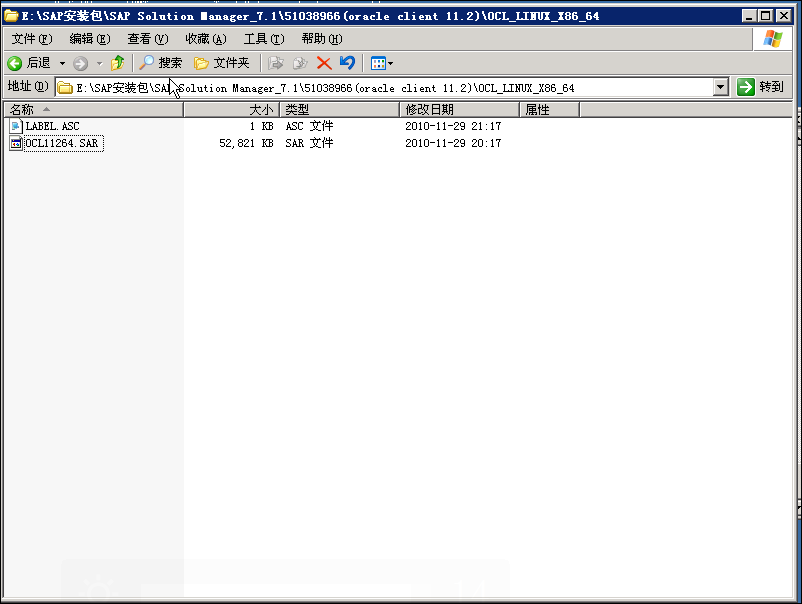Click the date 2010-11-29 20:17
802x604 pixels.
453,143
